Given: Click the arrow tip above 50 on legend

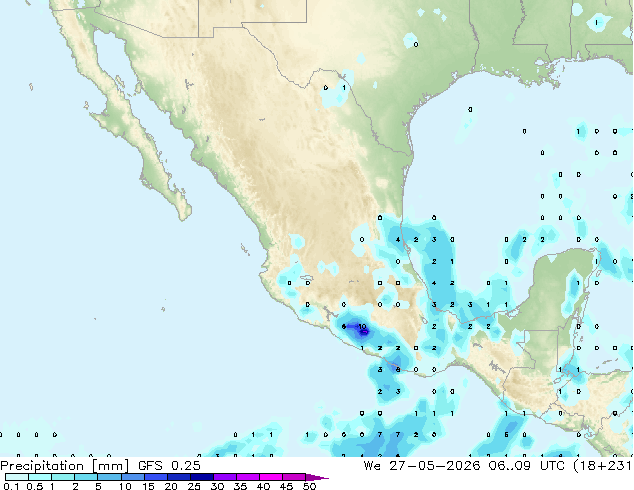Looking at the screenshot, I should point(317,477).
